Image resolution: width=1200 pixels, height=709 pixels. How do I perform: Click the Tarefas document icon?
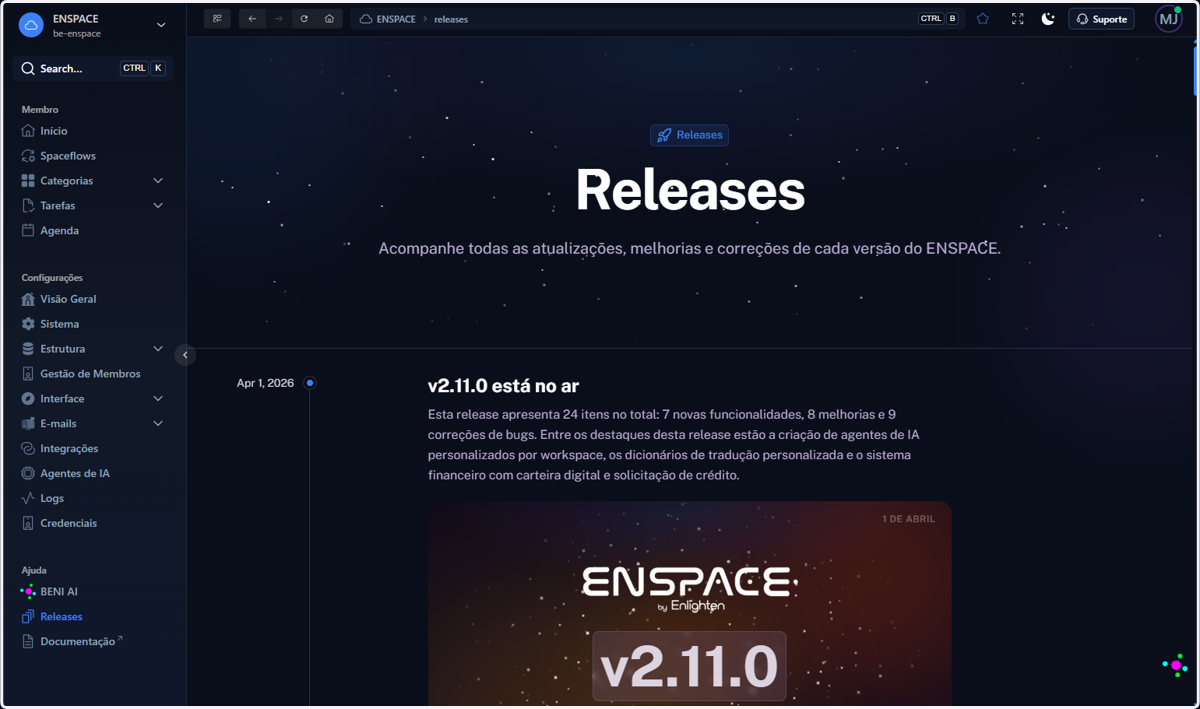click(x=28, y=206)
